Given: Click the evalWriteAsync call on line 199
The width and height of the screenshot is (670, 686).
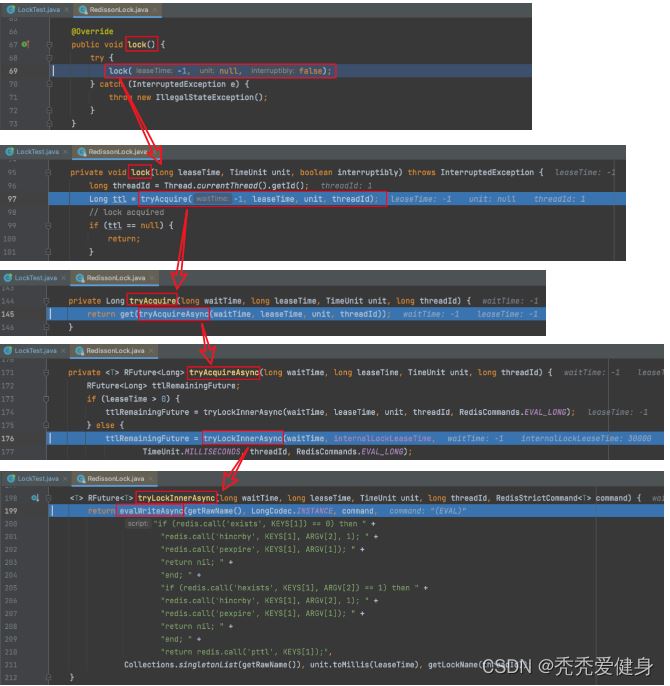Looking at the screenshot, I should point(151,510).
